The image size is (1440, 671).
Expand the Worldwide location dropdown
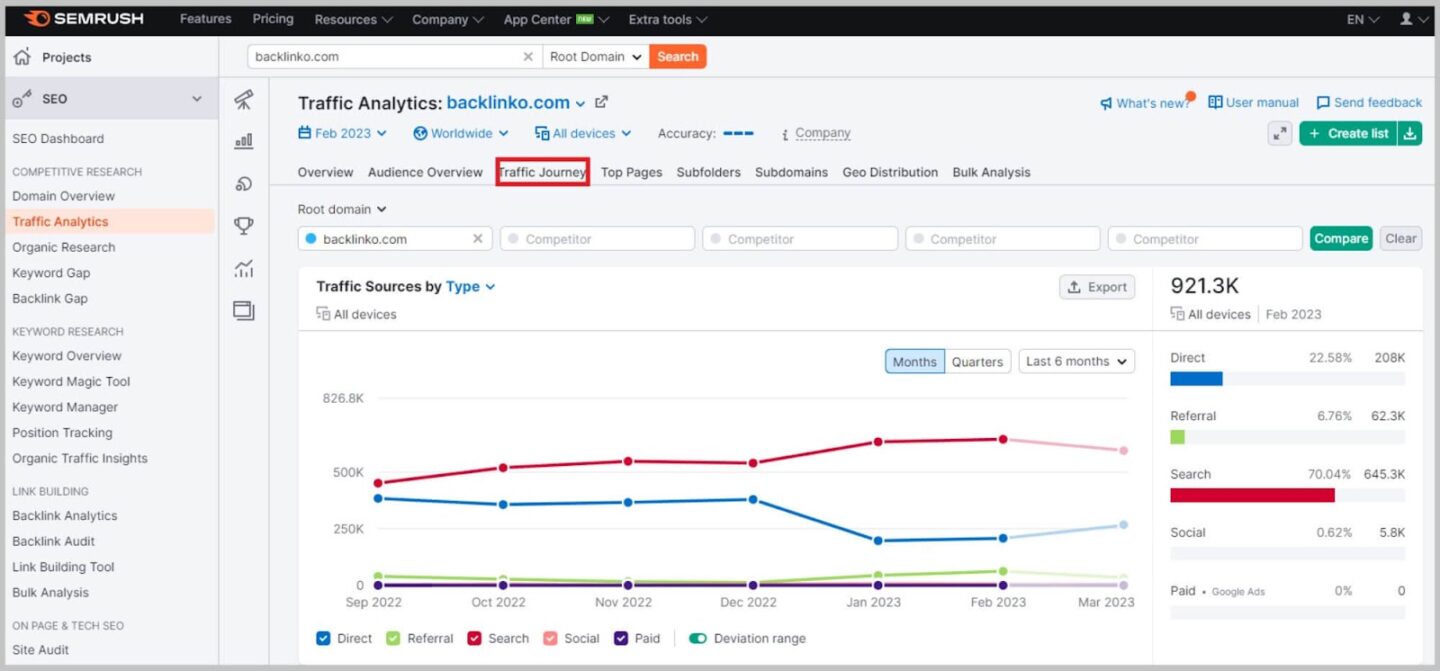pos(460,132)
